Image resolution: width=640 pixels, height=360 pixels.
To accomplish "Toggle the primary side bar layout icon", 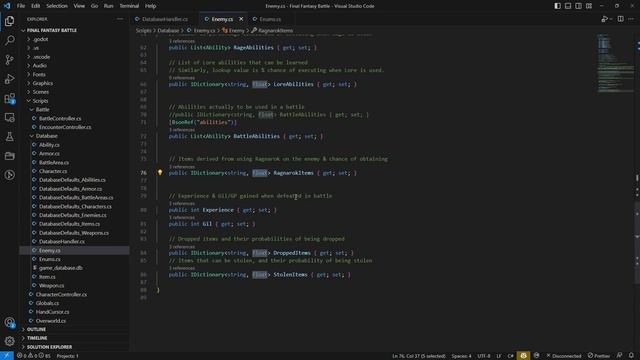I will pyautogui.click(x=557, y=6).
